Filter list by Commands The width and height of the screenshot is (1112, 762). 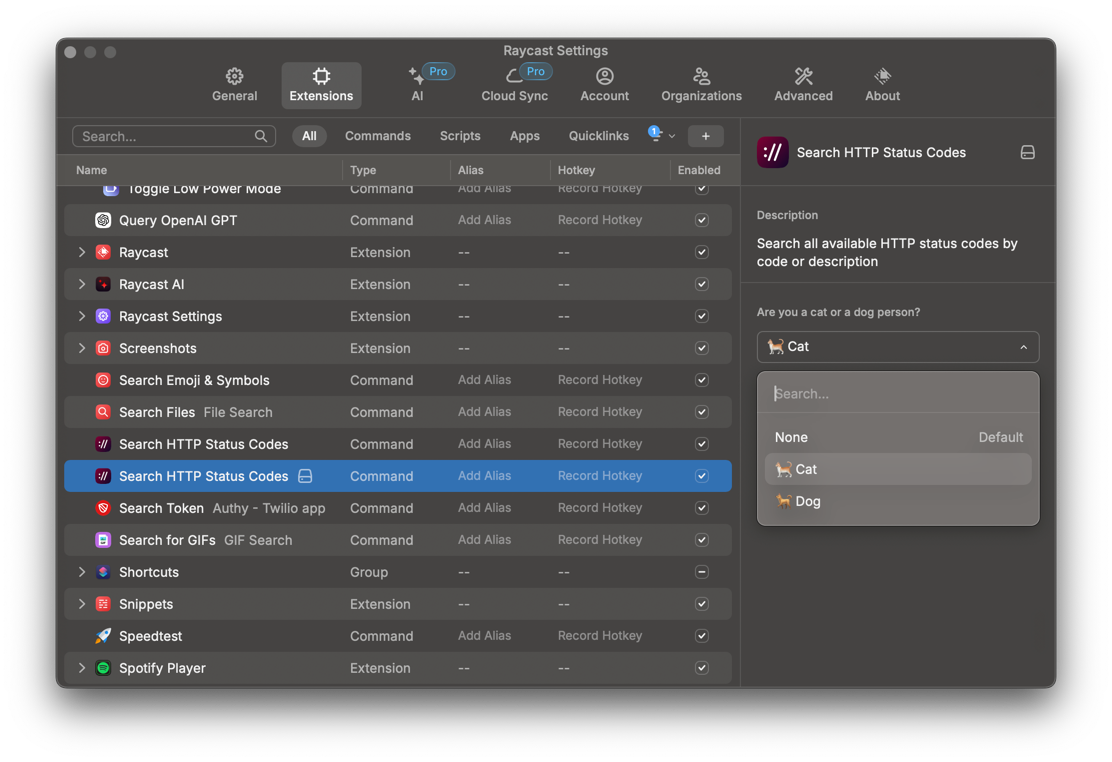377,136
